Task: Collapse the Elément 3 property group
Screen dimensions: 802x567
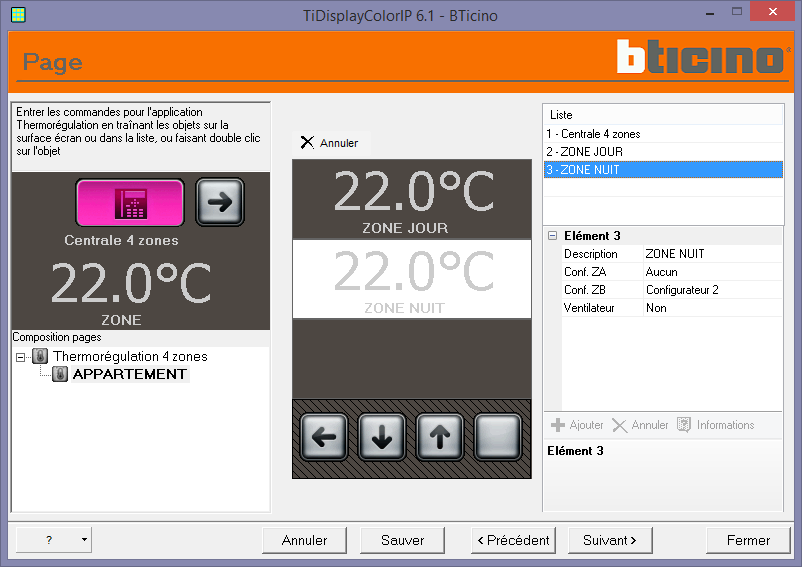Action: click(552, 236)
